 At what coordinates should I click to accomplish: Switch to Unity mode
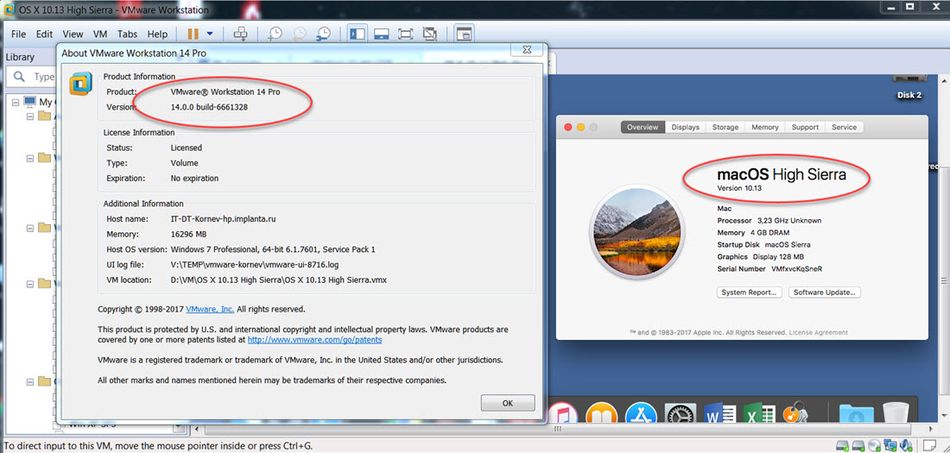click(x=430, y=34)
